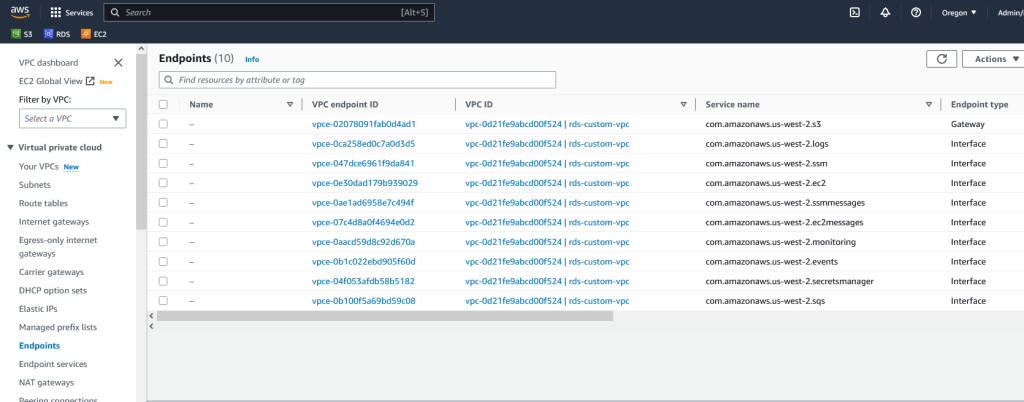Screen dimensions: 1024x402
Task: Open endpoint vpce-04f053afdb58b5182
Action: [363, 281]
